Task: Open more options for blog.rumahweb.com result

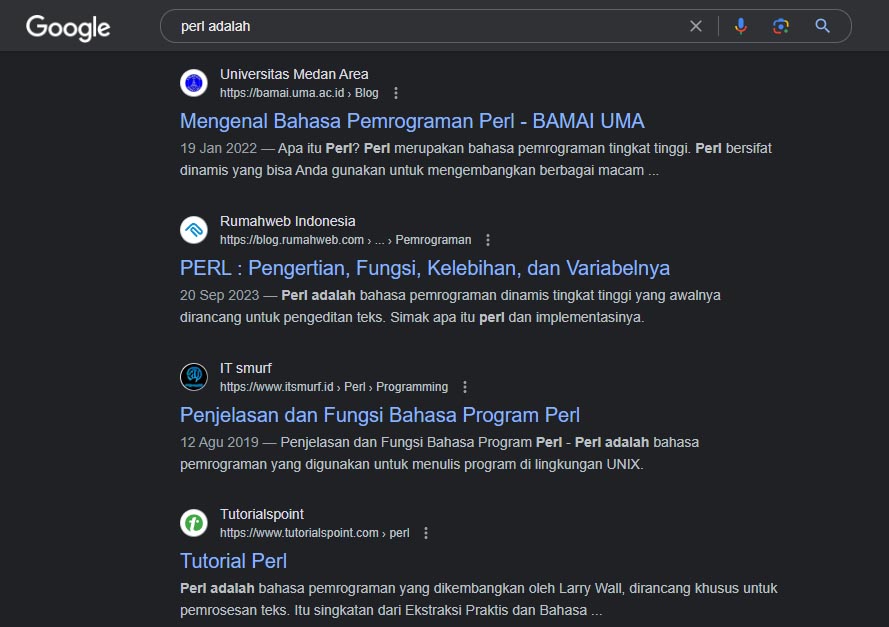Action: 488,240
